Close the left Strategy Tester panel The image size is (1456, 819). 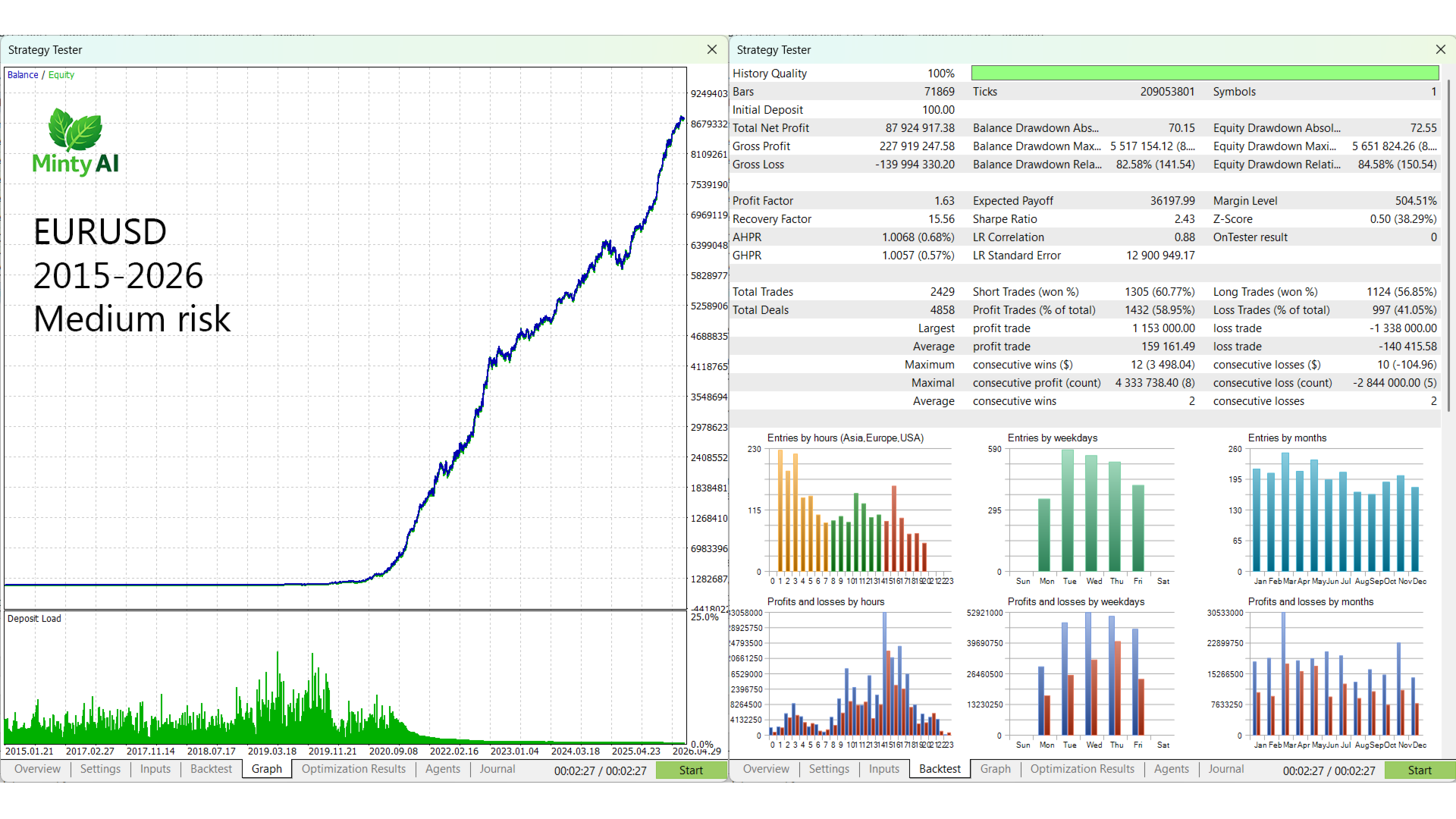(x=711, y=49)
